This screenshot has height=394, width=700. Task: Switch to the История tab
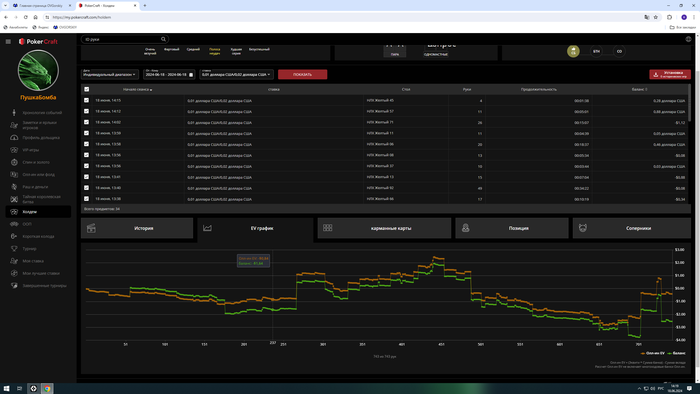[x=137, y=228]
